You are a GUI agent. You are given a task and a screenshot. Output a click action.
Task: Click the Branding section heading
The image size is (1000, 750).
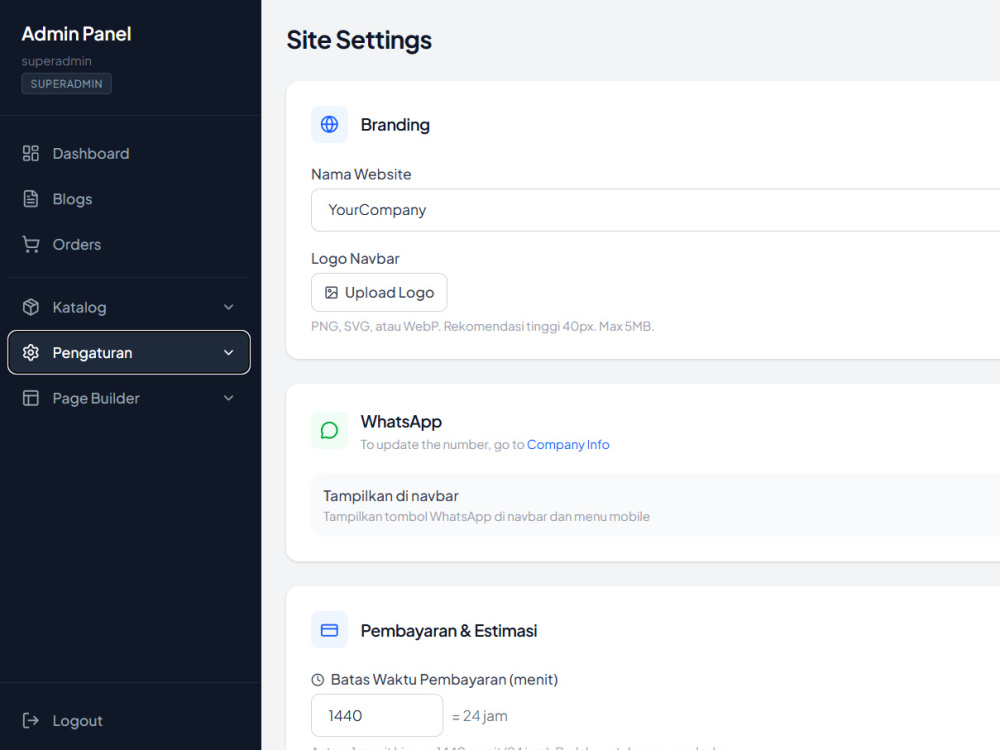395,125
